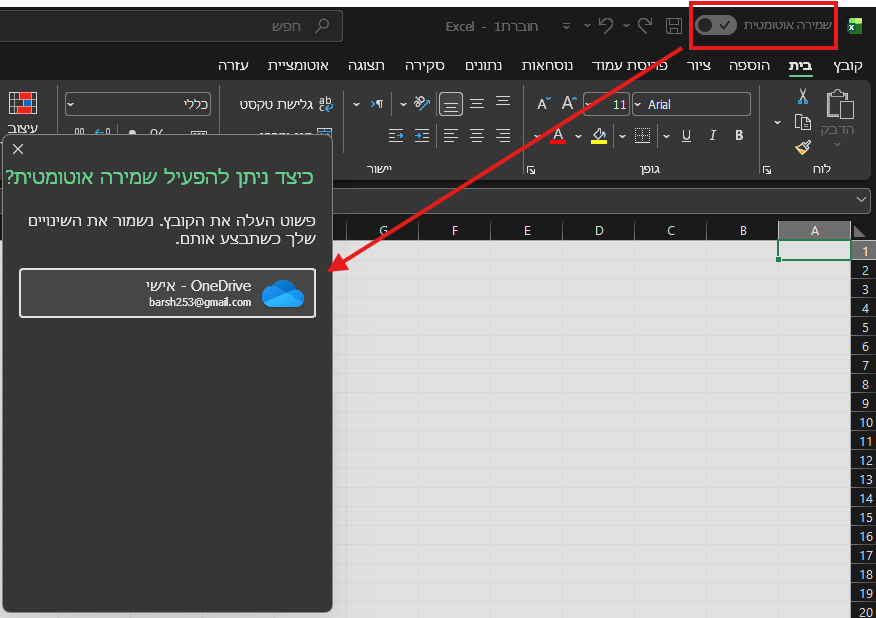Open the נוסחאות (Formulas) tab
This screenshot has width=876, height=618.
click(547, 65)
